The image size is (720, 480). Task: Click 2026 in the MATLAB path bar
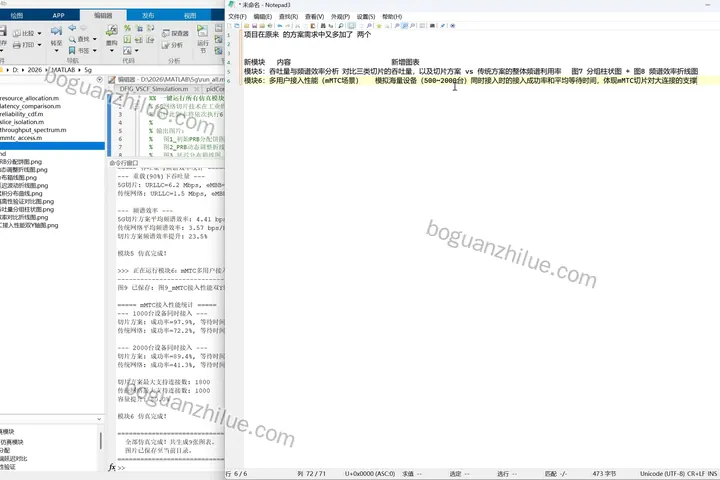34,70
